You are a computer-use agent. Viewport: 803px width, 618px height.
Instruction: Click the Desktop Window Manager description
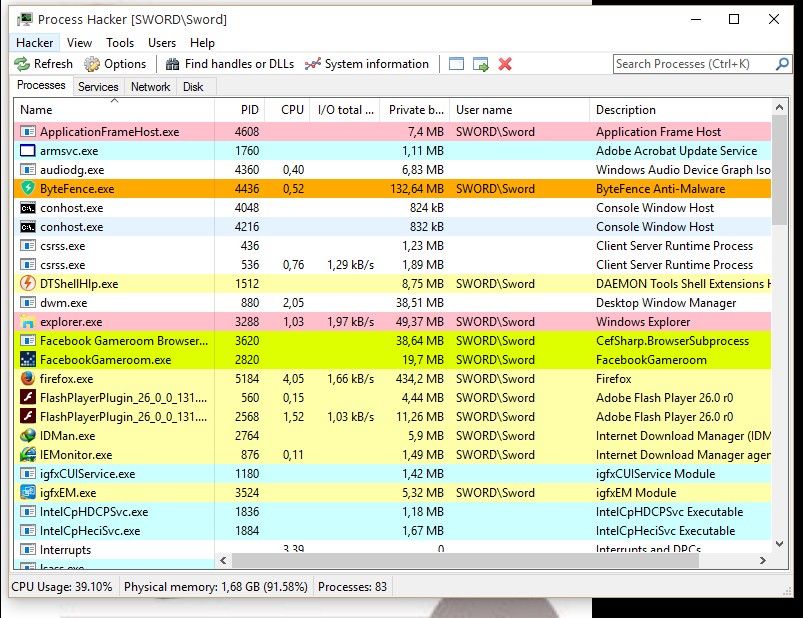[666, 303]
